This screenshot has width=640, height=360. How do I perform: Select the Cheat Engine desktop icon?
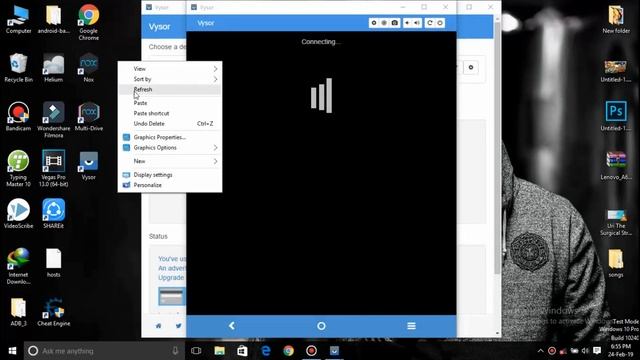53,312
